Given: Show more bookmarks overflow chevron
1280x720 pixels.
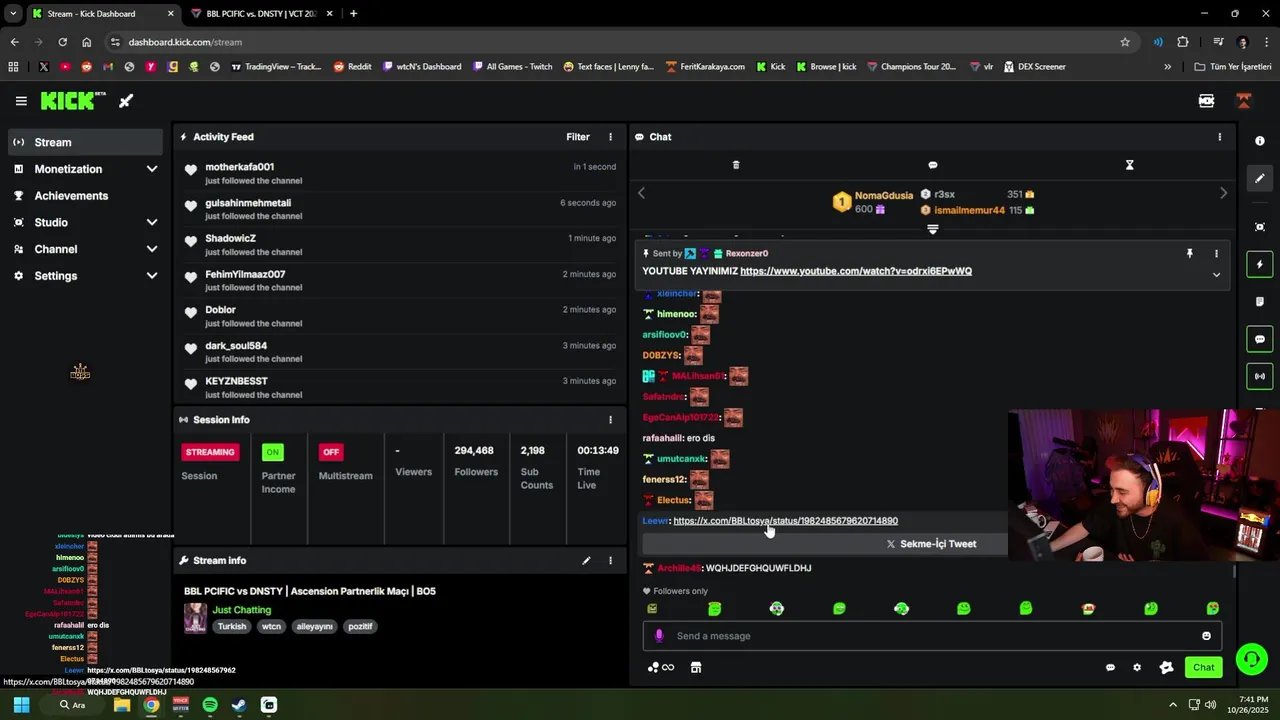Looking at the screenshot, I should [1167, 67].
